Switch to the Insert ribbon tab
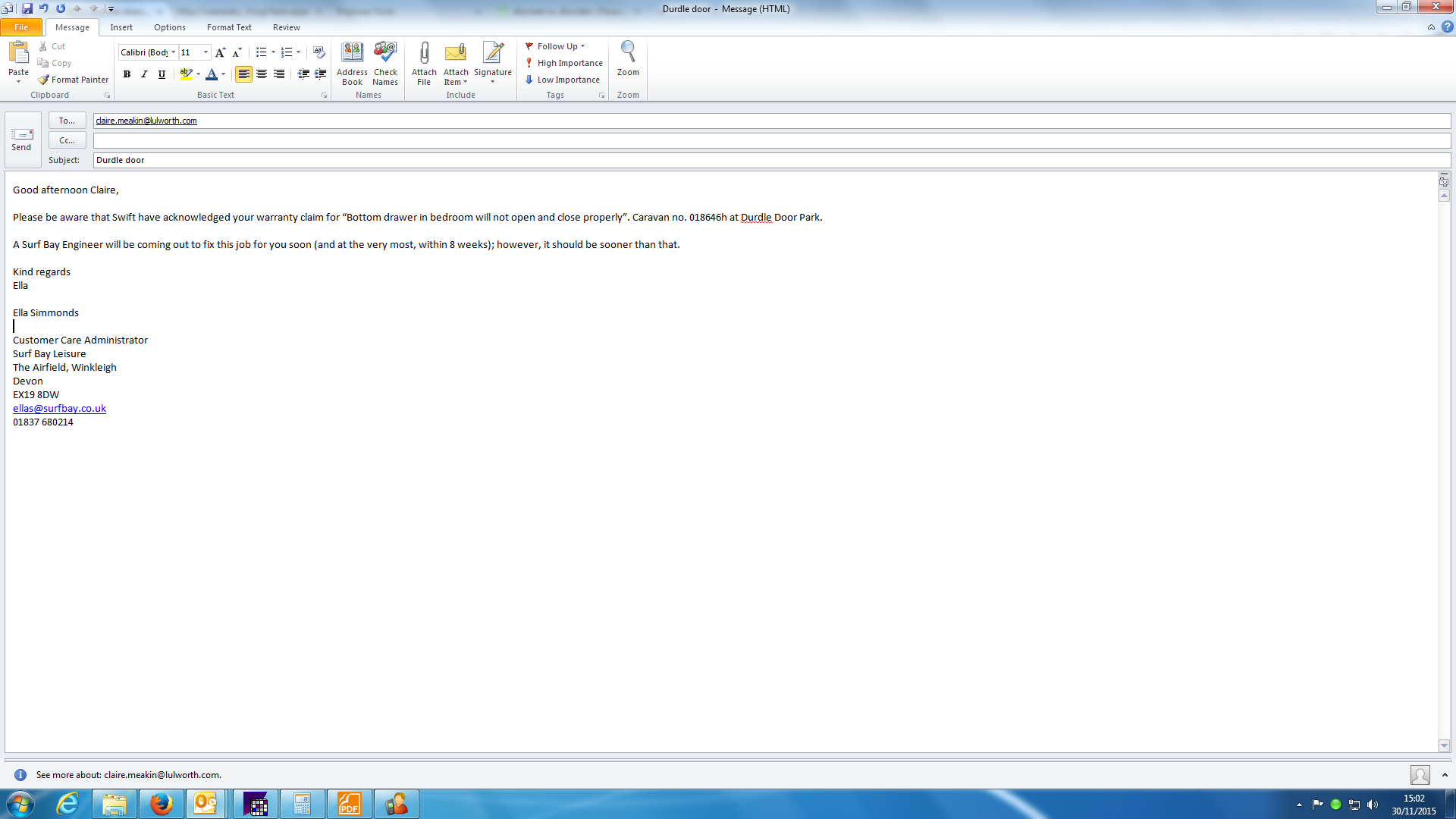This screenshot has width=1456, height=819. pyautogui.click(x=121, y=27)
